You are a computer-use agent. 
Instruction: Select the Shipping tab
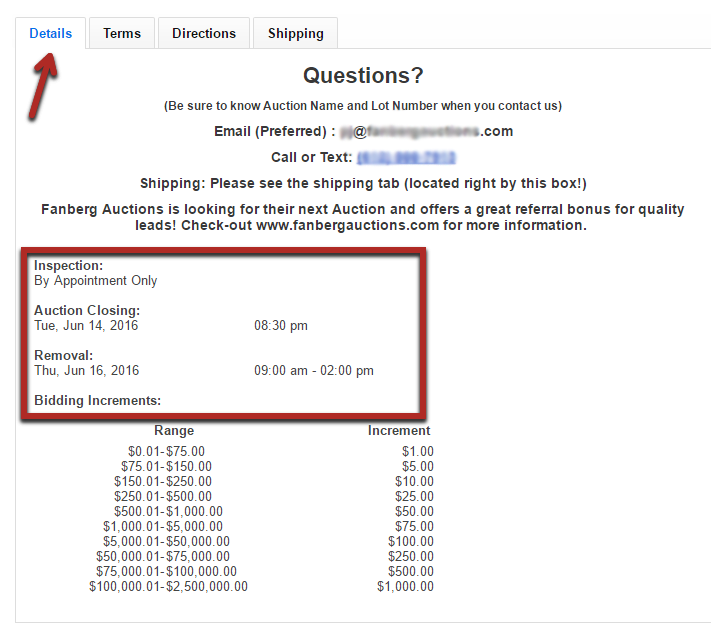click(x=295, y=33)
